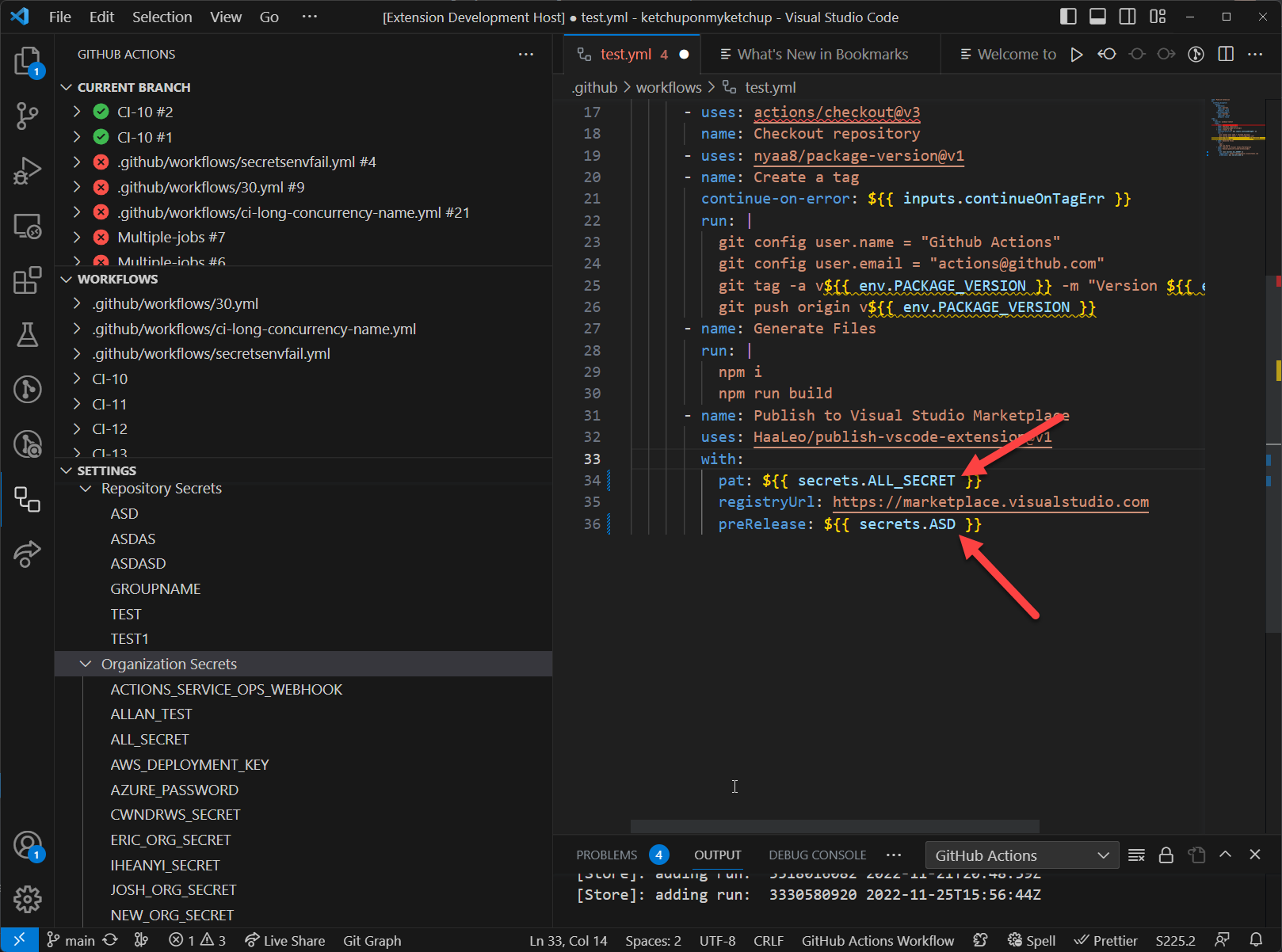
Task: Toggle spell checking via Spell status item
Action: (x=1031, y=941)
